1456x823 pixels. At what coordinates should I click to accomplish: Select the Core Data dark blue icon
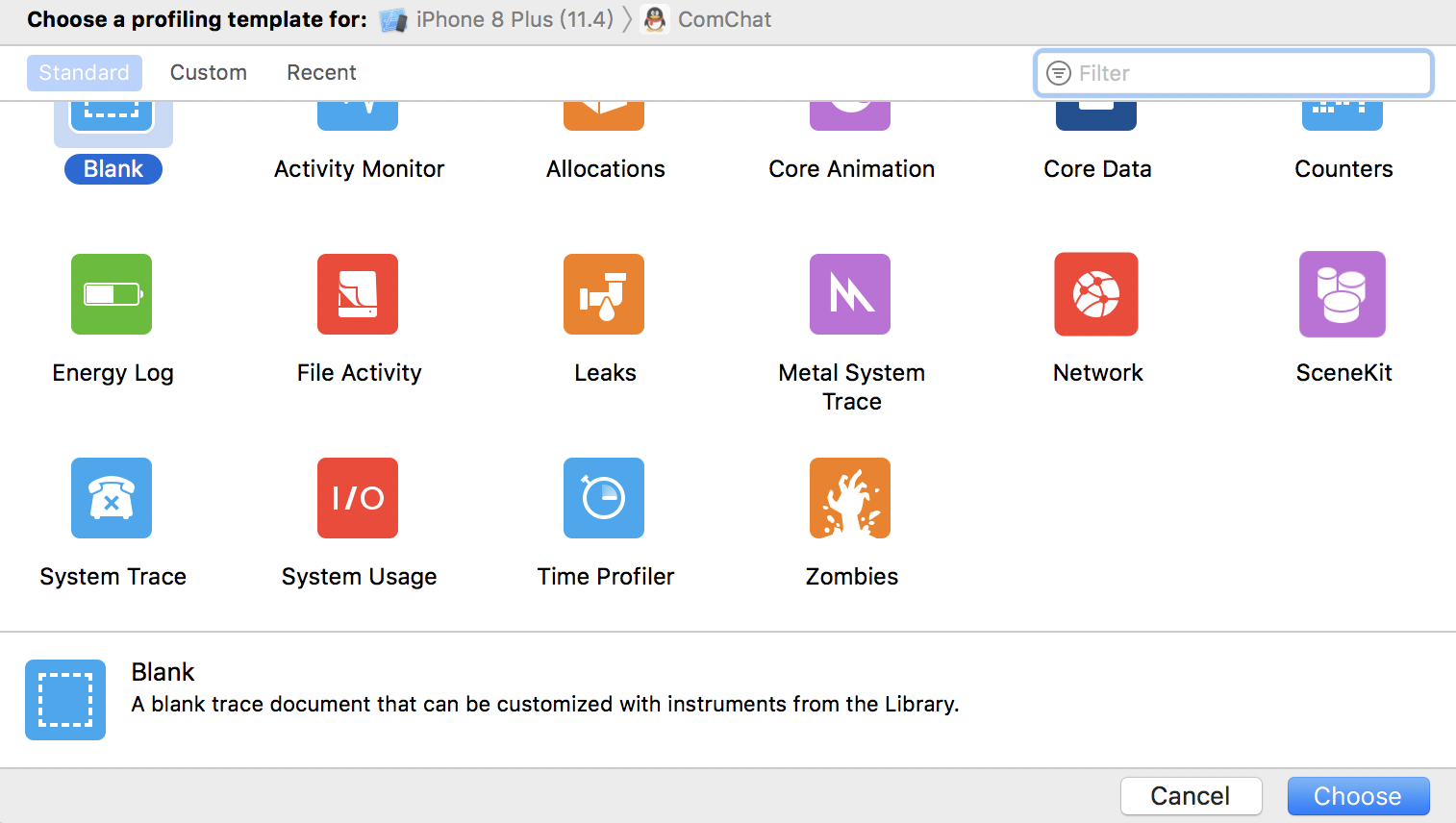pyautogui.click(x=1096, y=116)
